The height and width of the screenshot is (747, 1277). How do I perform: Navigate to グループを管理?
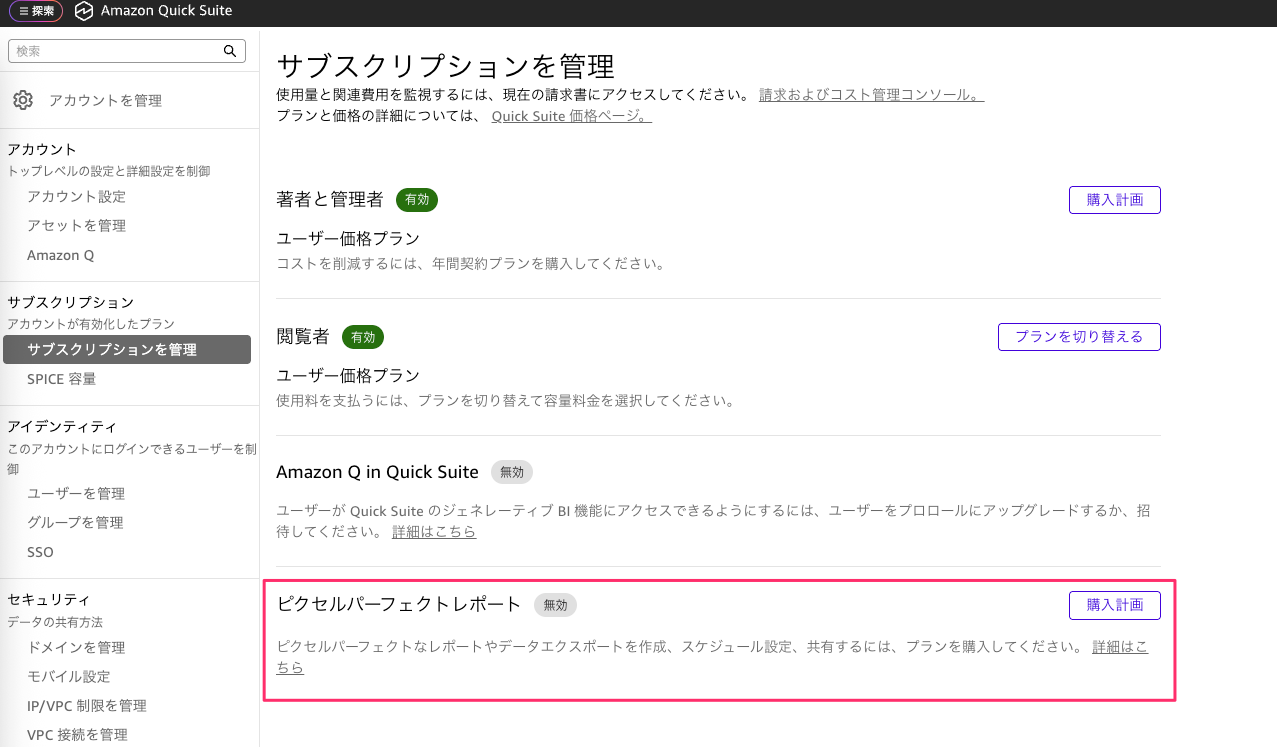(76, 522)
